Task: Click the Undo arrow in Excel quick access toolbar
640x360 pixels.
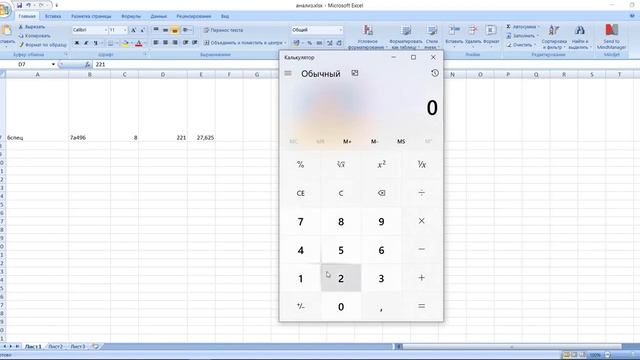Action: point(29,5)
